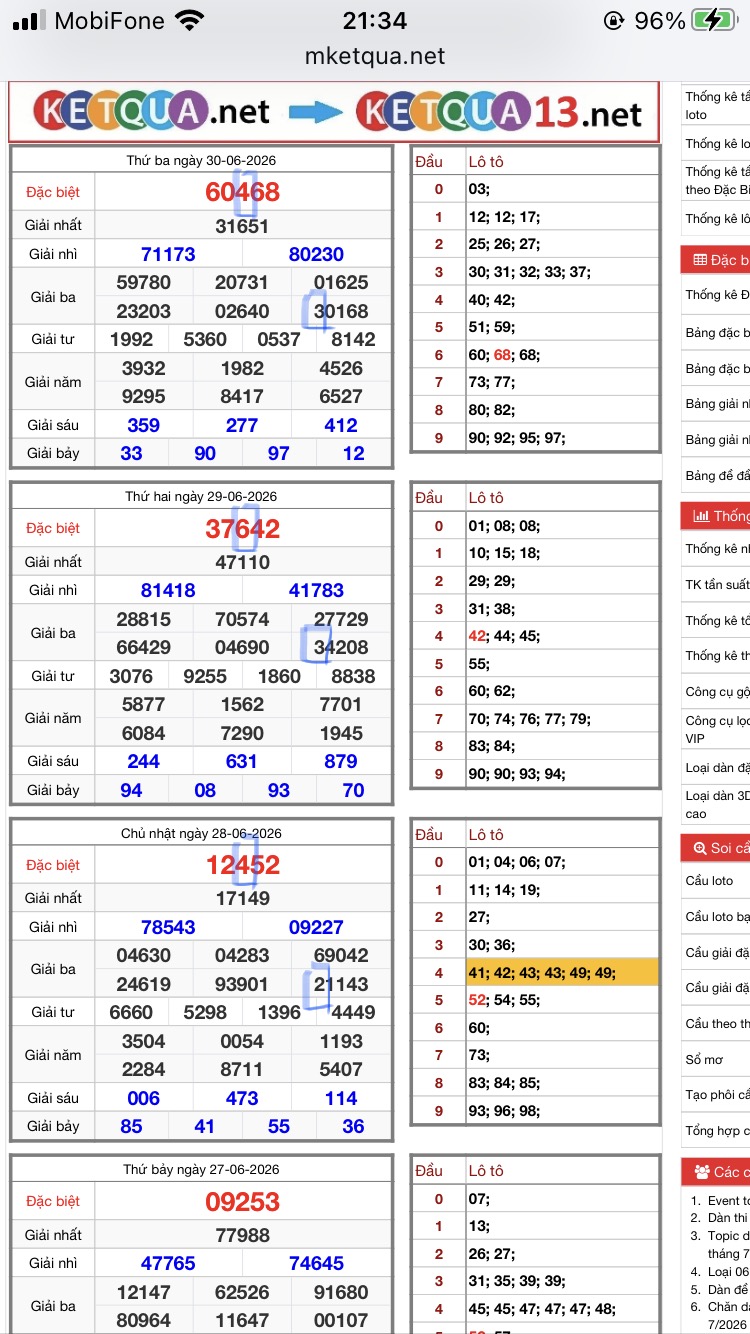Select the date header 'Chủ nhật ngày 28-06-2026'

201,833
